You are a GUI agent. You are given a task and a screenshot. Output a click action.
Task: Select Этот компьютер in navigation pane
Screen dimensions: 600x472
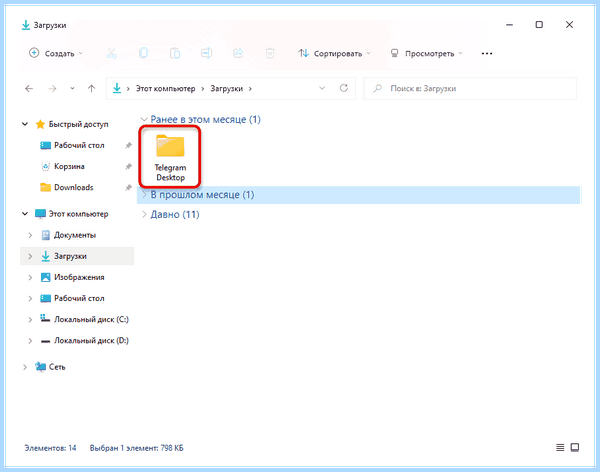78,214
